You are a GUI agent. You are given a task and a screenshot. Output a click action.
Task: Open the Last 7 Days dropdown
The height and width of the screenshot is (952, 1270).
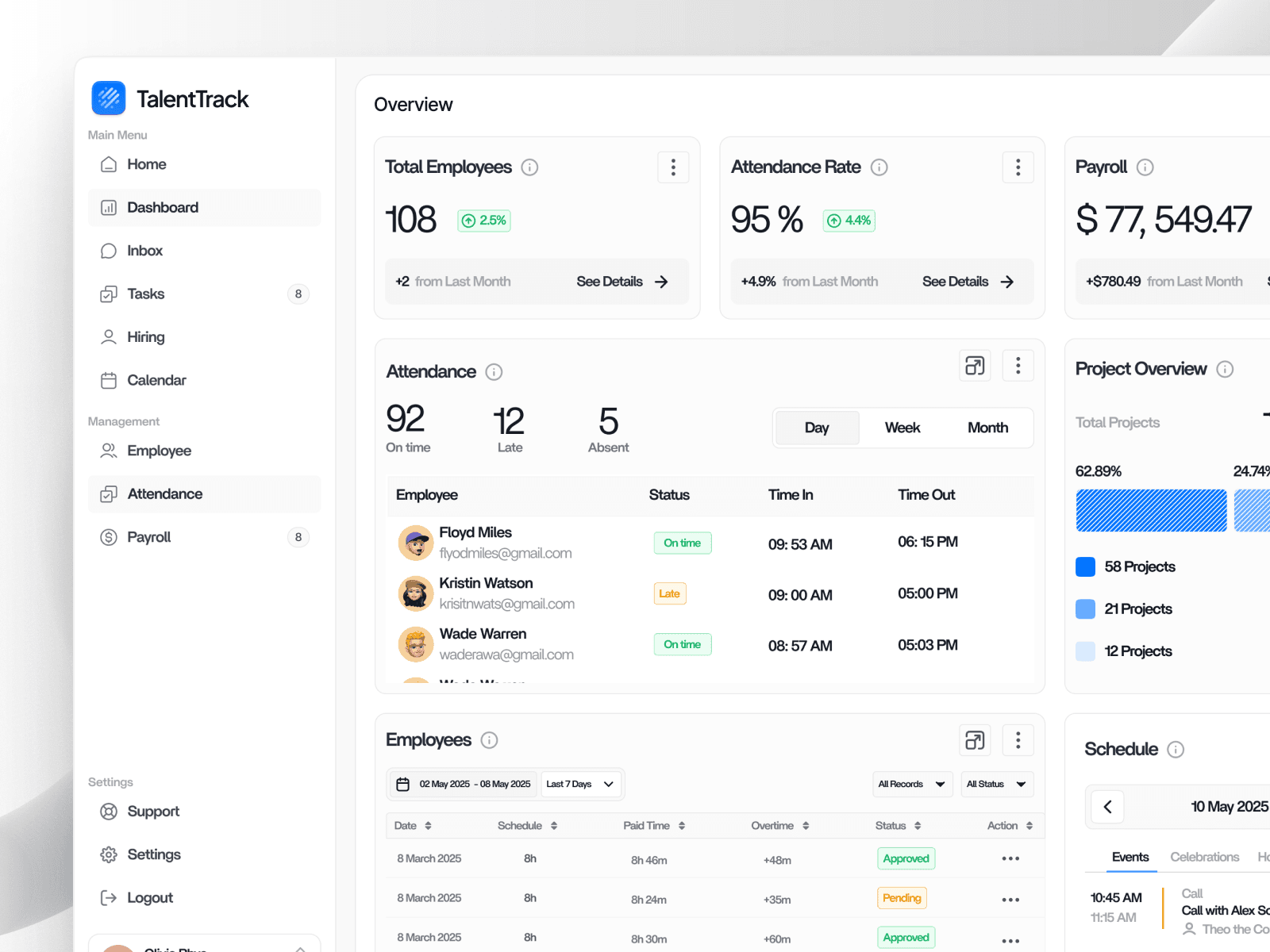pos(580,784)
